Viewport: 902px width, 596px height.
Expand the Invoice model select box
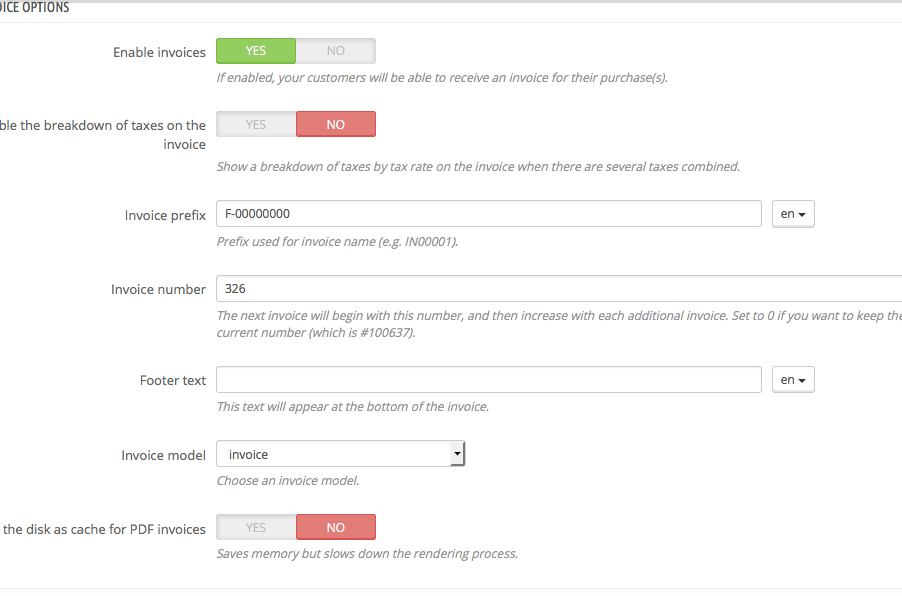click(x=341, y=454)
